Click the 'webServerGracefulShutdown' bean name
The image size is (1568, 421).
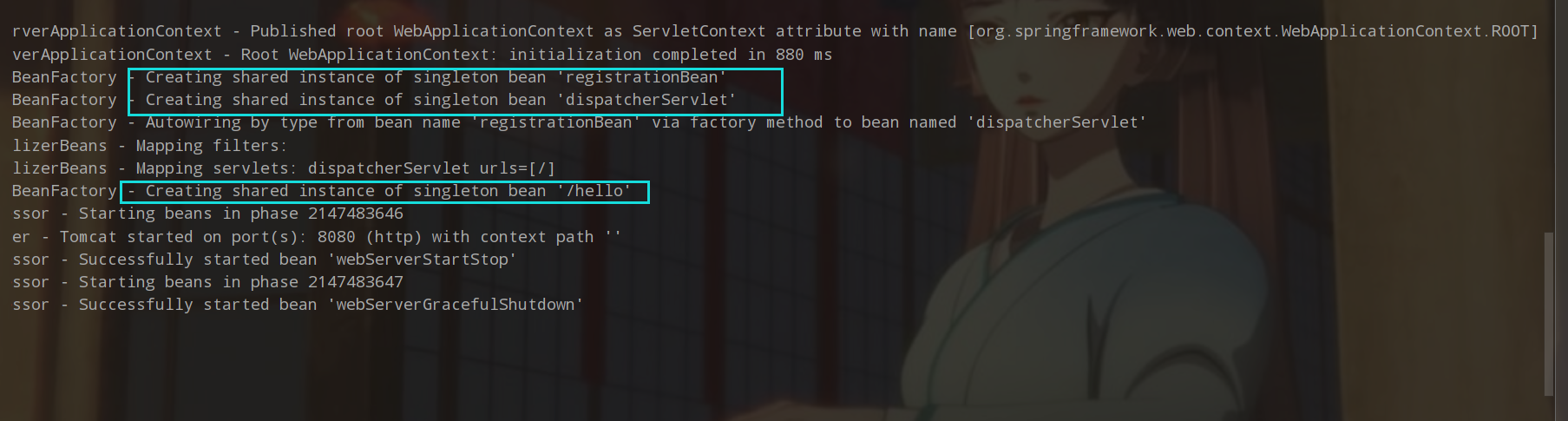458,305
